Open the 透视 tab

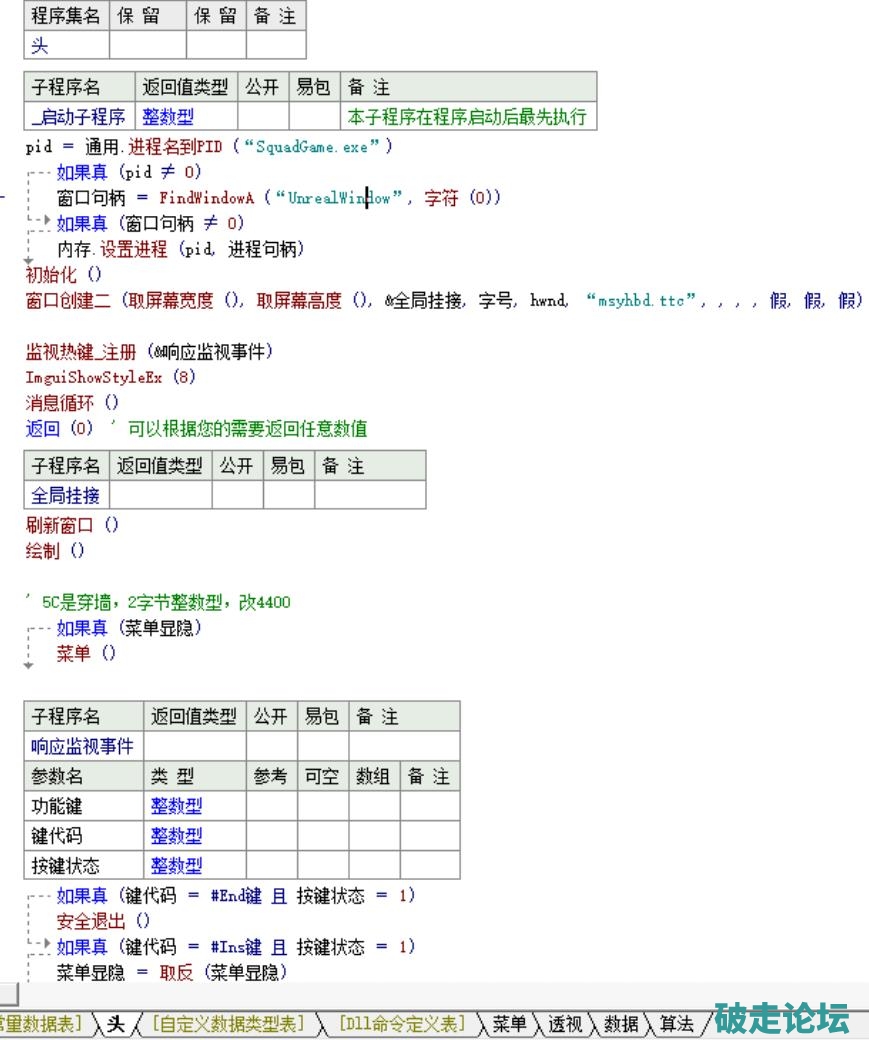564,1023
